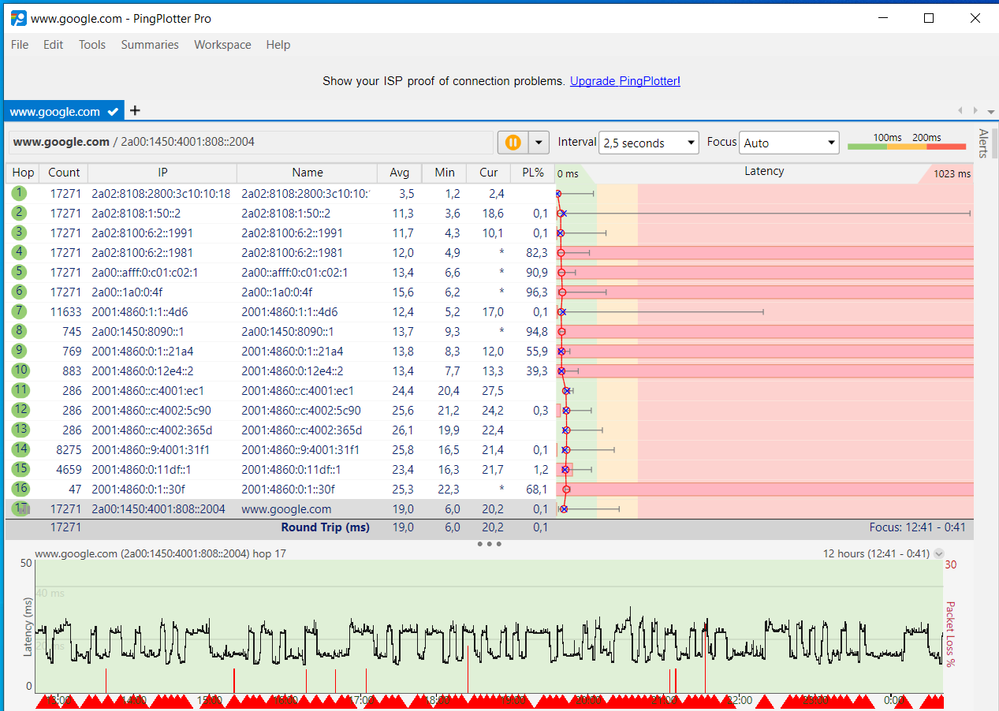Click the Upgrade PingPlotter! link
The image size is (999, 711).
pos(624,81)
